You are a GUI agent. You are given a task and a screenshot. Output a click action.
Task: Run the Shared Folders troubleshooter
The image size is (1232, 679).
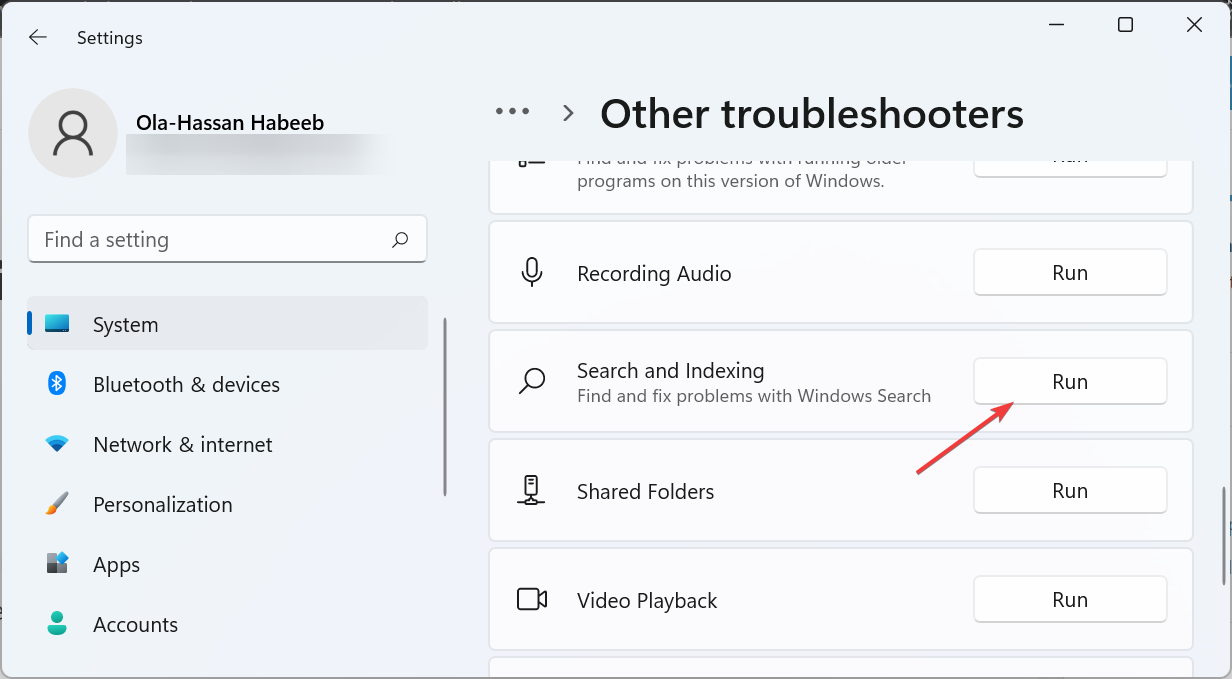coord(1070,490)
